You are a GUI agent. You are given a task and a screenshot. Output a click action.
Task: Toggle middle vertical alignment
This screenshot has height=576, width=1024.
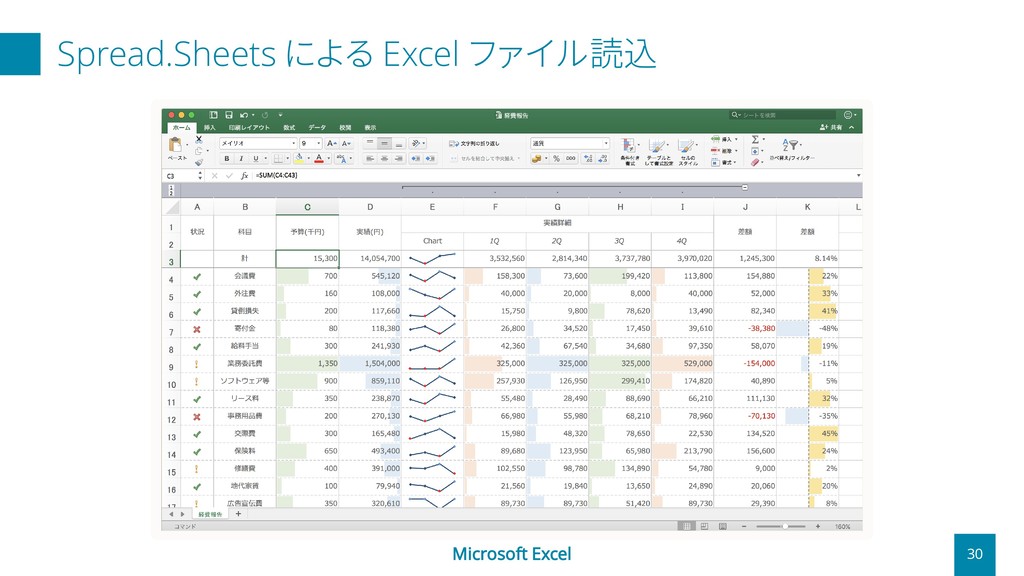point(384,143)
